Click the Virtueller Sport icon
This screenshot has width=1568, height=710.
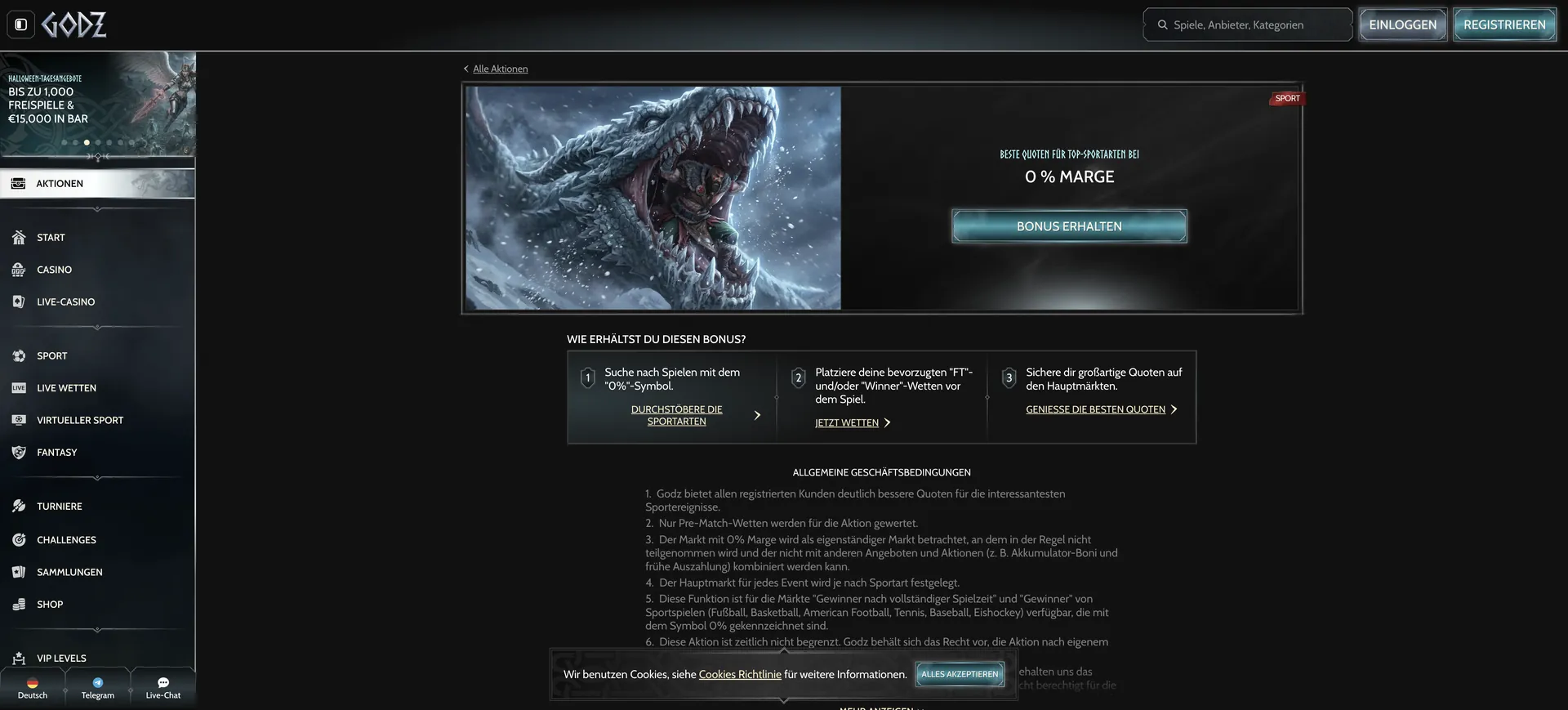(19, 420)
